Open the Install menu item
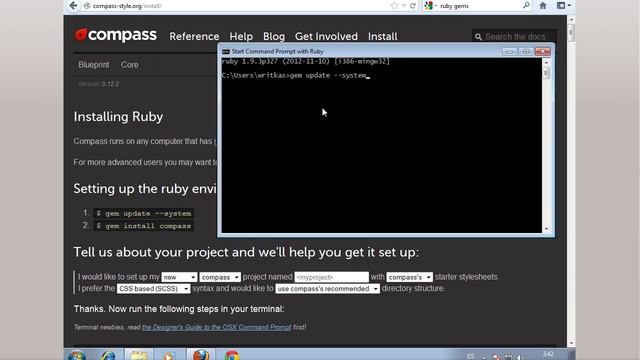Image resolution: width=640 pixels, height=360 pixels. (x=382, y=36)
